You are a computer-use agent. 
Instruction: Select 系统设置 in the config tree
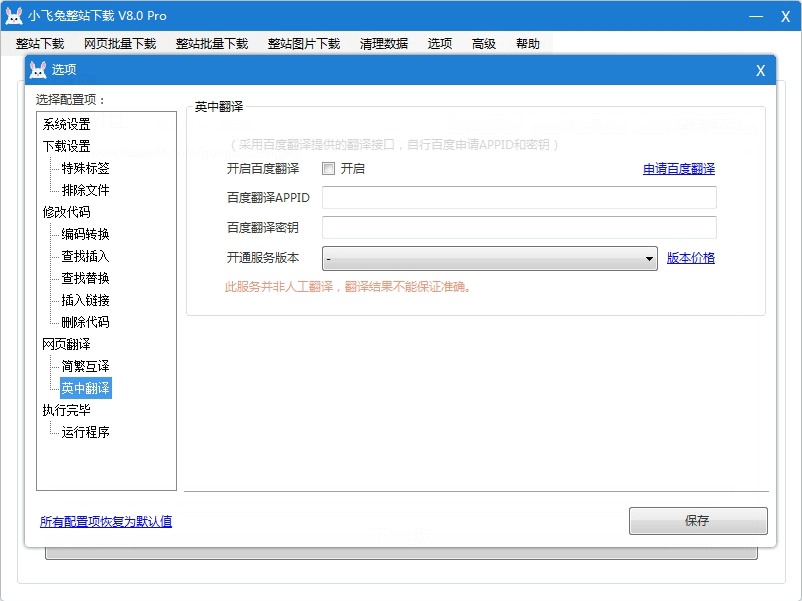point(66,125)
